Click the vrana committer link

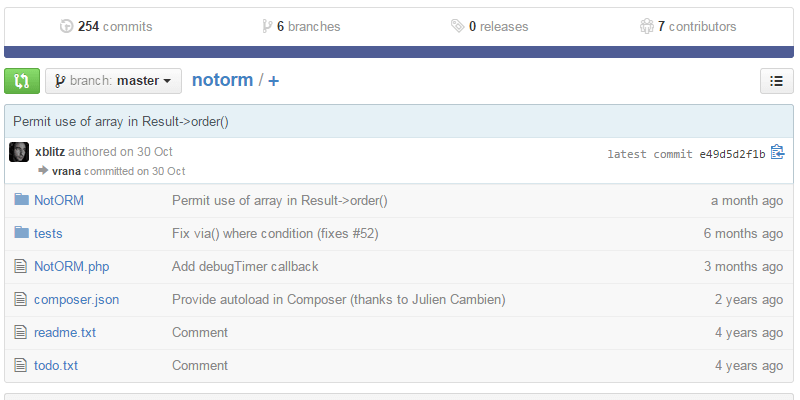coord(66,171)
